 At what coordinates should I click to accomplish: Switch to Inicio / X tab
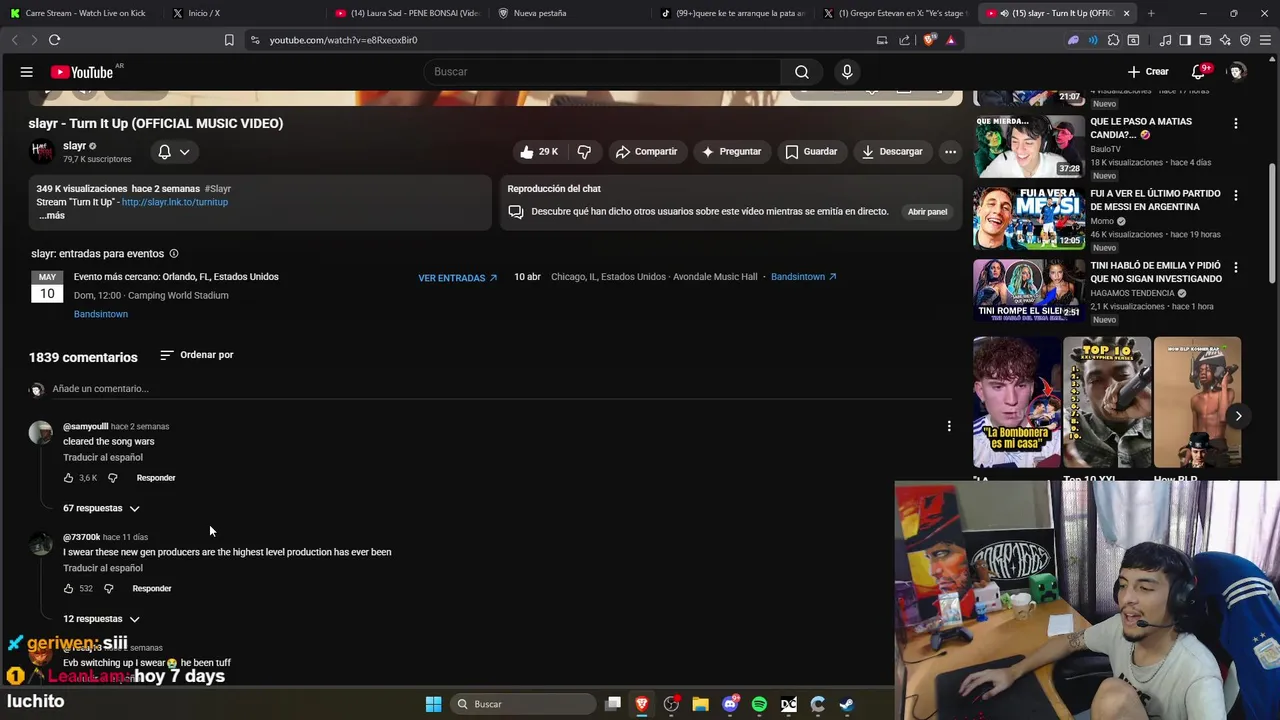pyautogui.click(x=240, y=13)
